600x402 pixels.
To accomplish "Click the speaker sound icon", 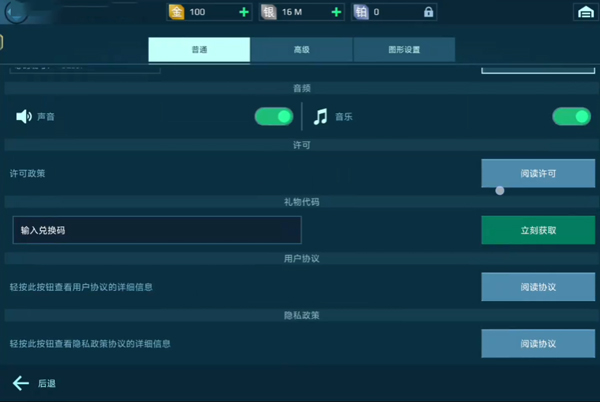I will click(x=24, y=117).
